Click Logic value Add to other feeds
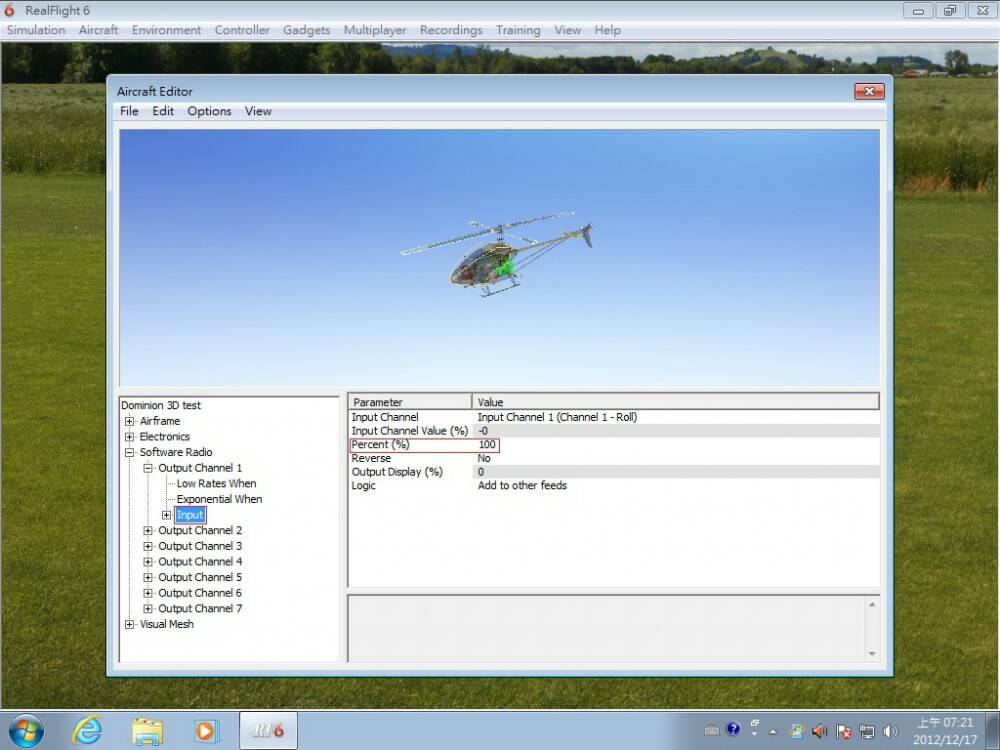This screenshot has width=1000, height=750. pos(522,486)
